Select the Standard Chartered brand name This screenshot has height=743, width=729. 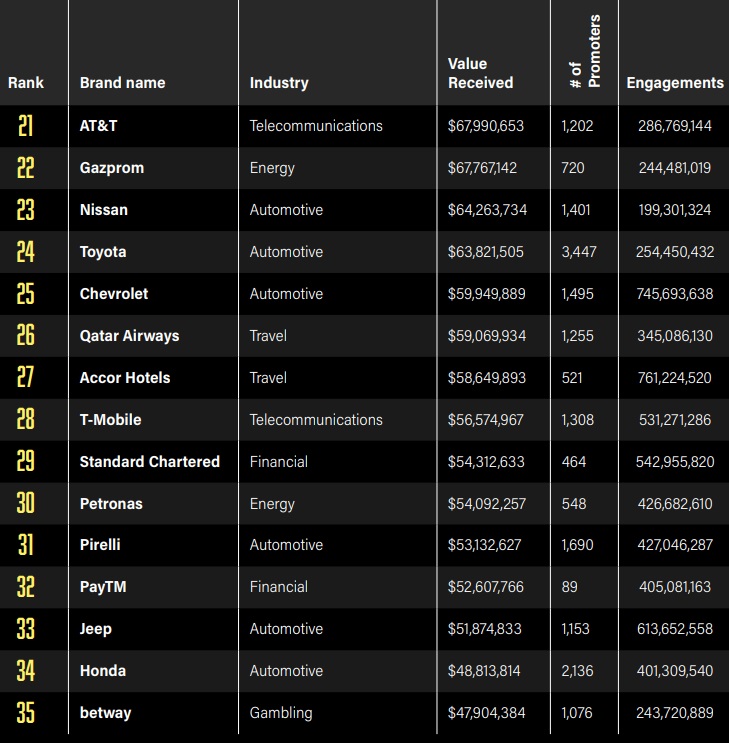(150, 462)
